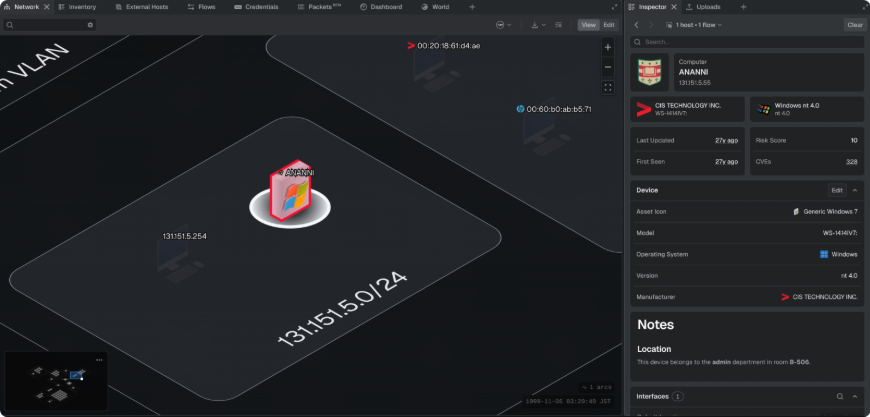Image resolution: width=870 pixels, height=417 pixels.
Task: Collapse the Device section
Action: coord(855,190)
